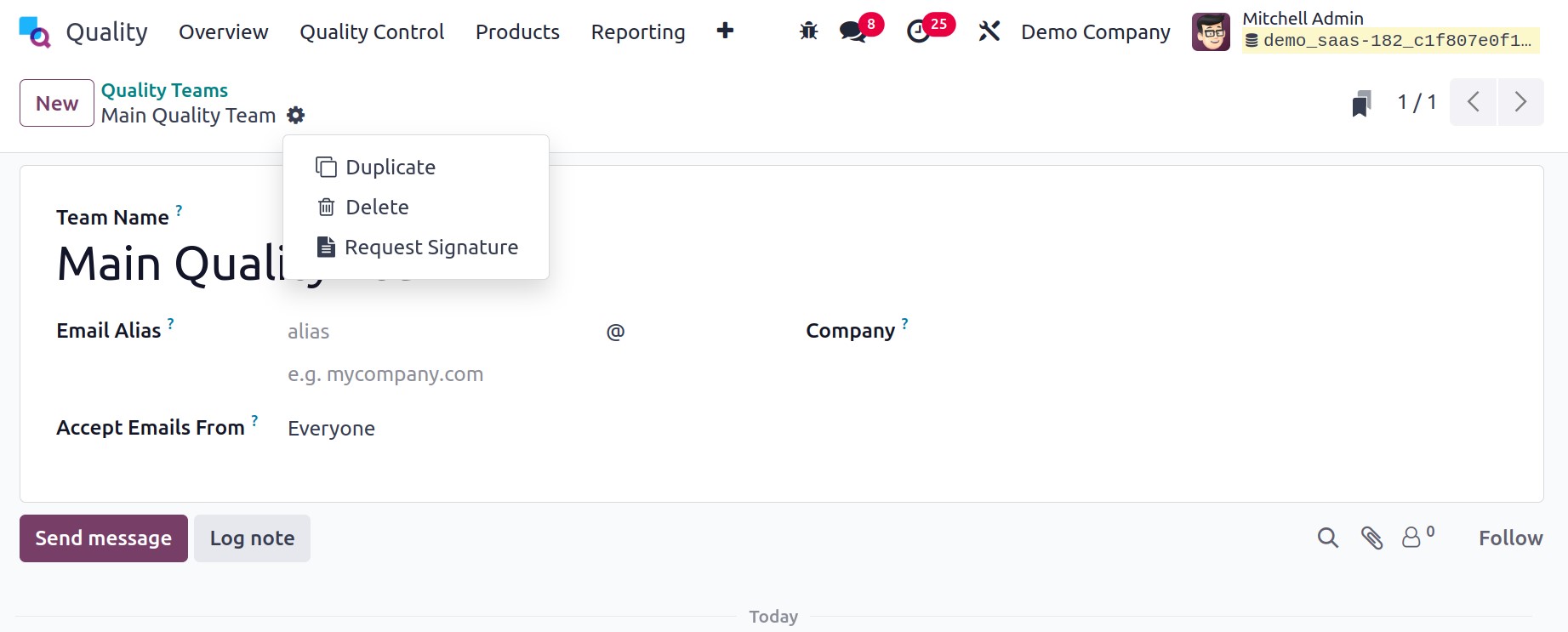Click the search magnifier icon in chatter
Screen dimensions: 1568x632
[x=1327, y=538]
